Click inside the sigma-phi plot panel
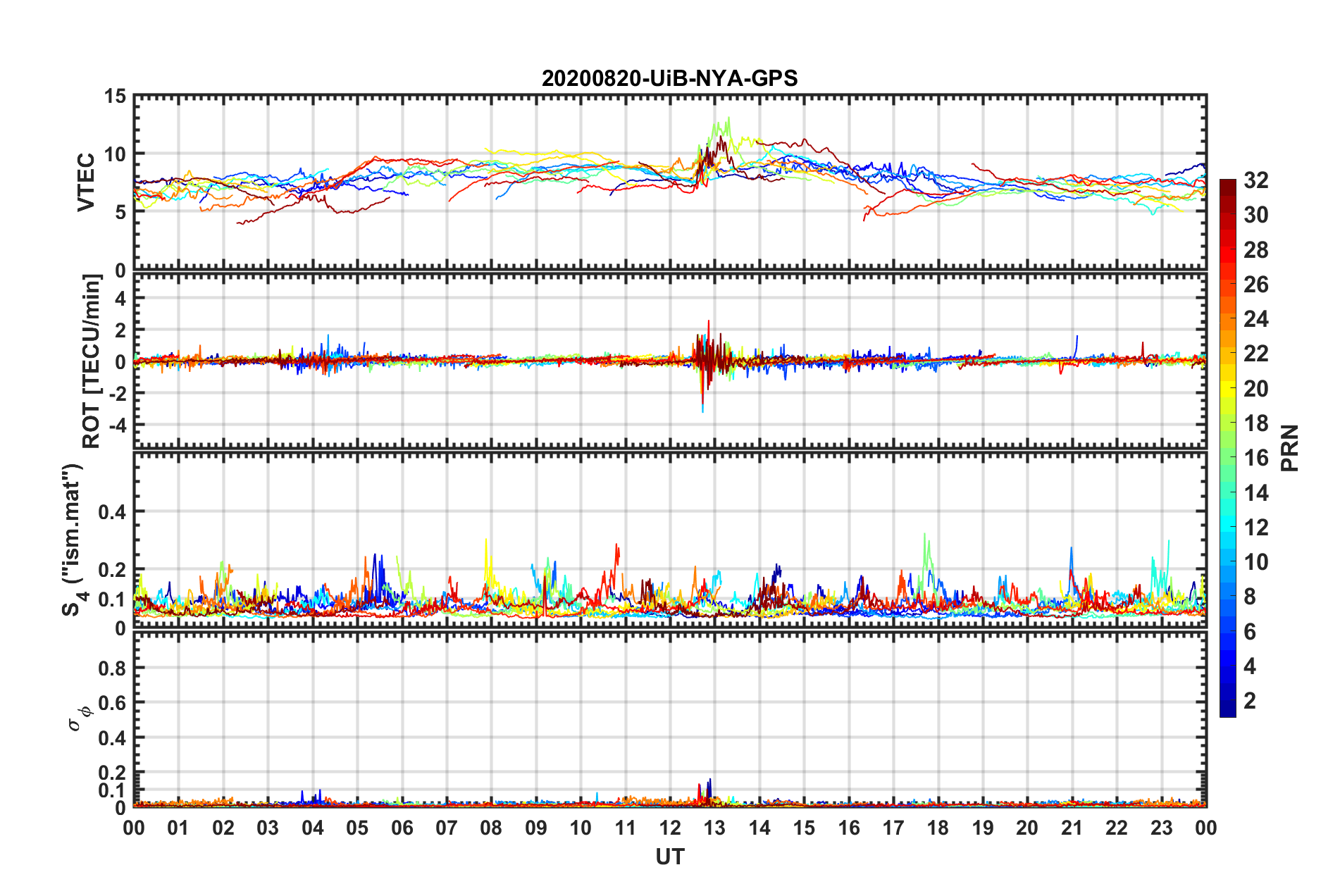The image size is (1340, 896). 670,718
